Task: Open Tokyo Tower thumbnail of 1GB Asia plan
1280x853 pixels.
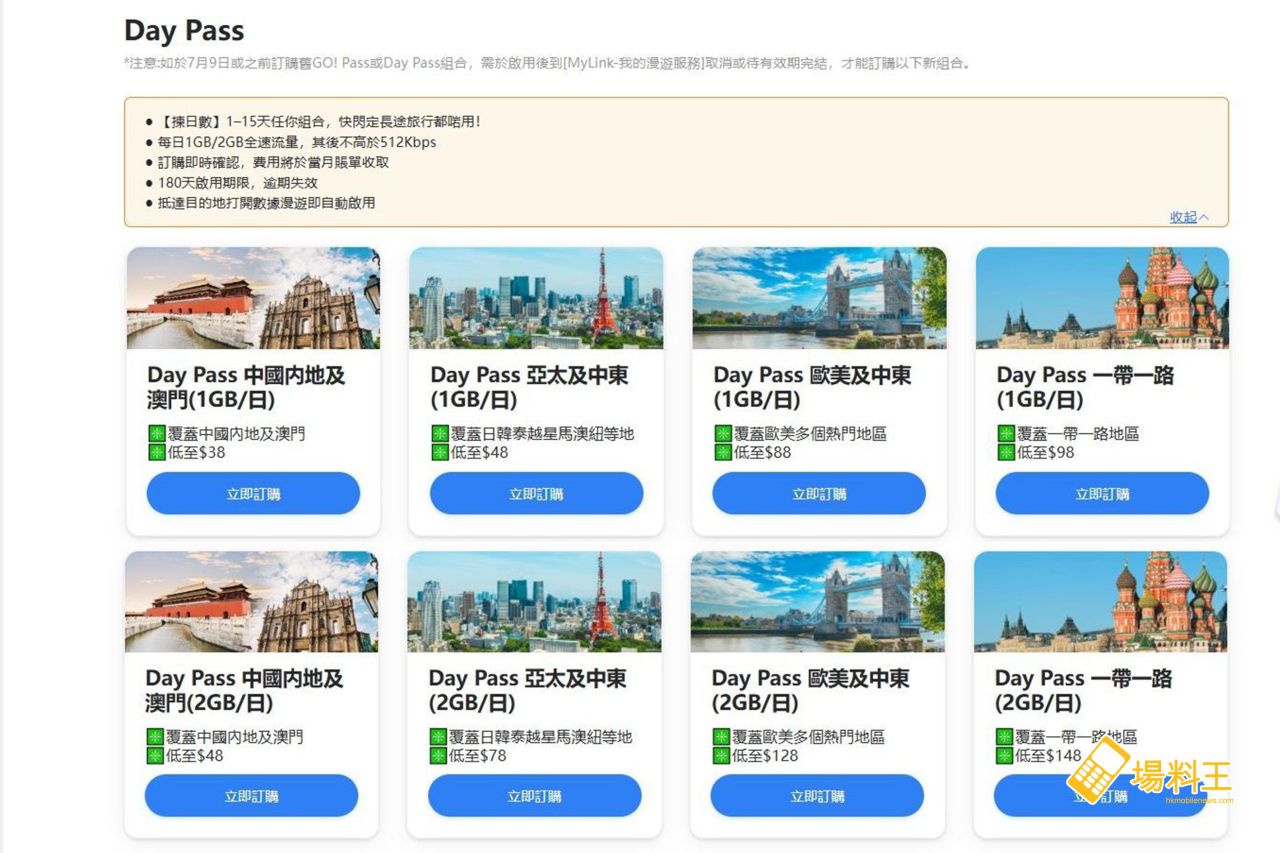Action: (536, 298)
